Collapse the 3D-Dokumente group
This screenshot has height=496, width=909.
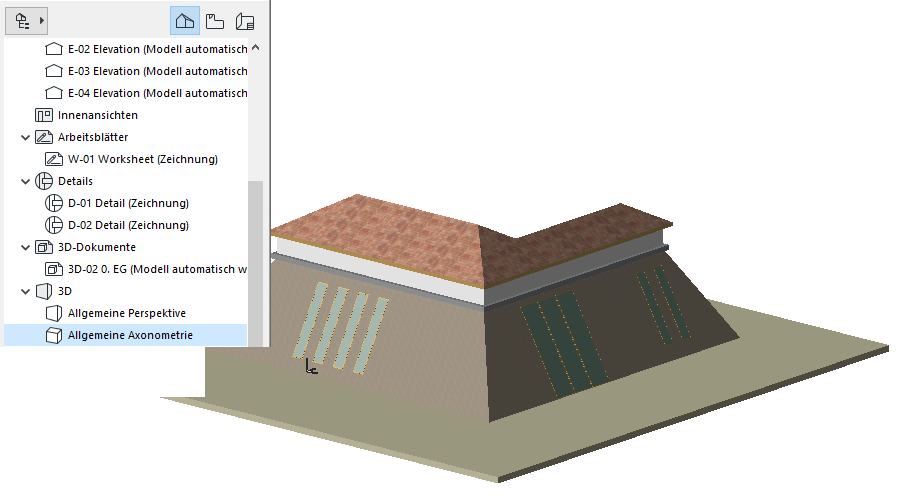[x=26, y=247]
